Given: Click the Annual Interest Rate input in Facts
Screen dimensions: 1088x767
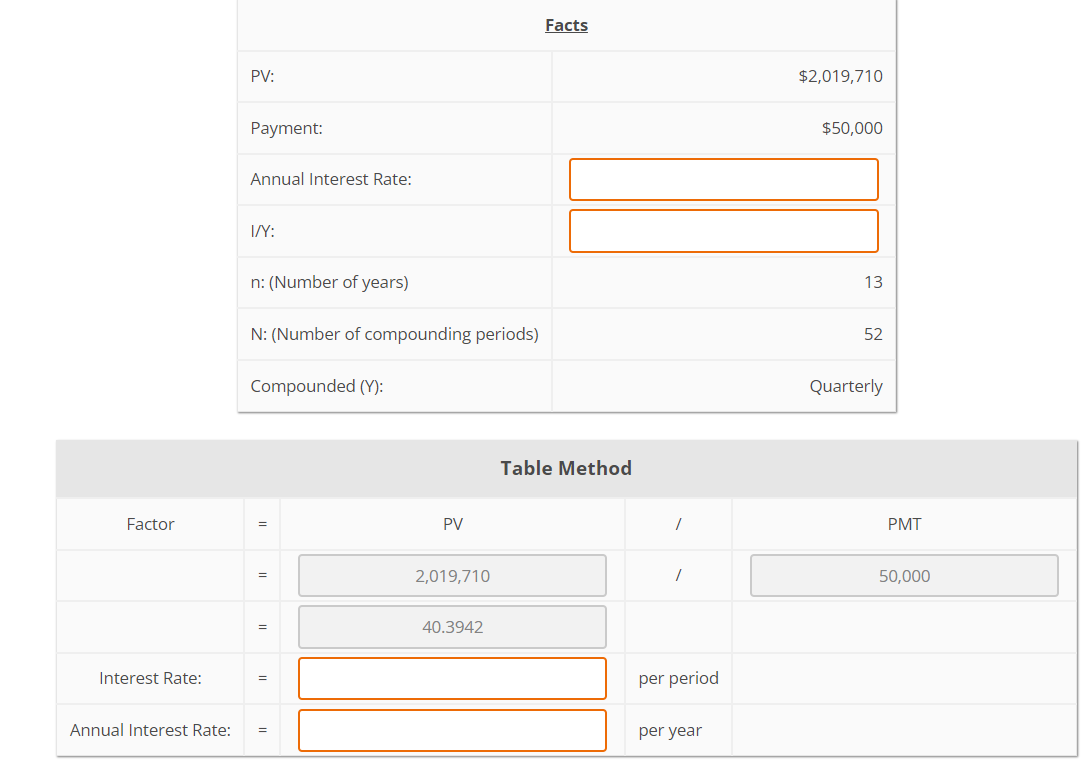Looking at the screenshot, I should pos(723,180).
